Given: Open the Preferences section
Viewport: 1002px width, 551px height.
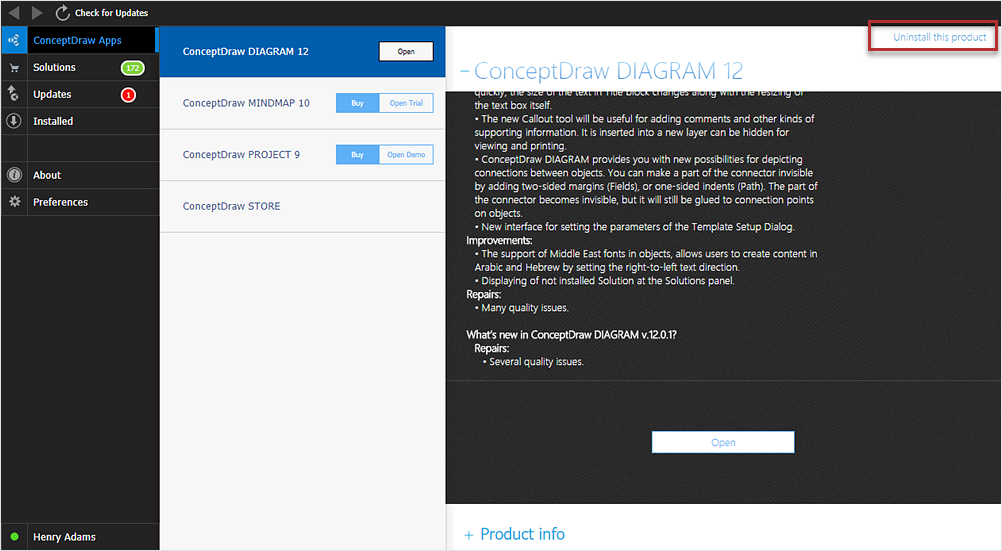Looking at the screenshot, I should tap(61, 202).
